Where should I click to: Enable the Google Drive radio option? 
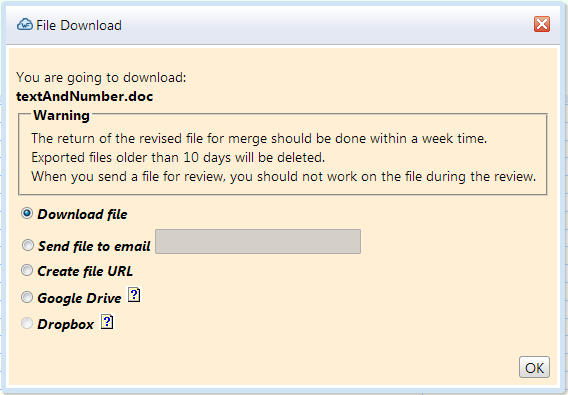27,297
